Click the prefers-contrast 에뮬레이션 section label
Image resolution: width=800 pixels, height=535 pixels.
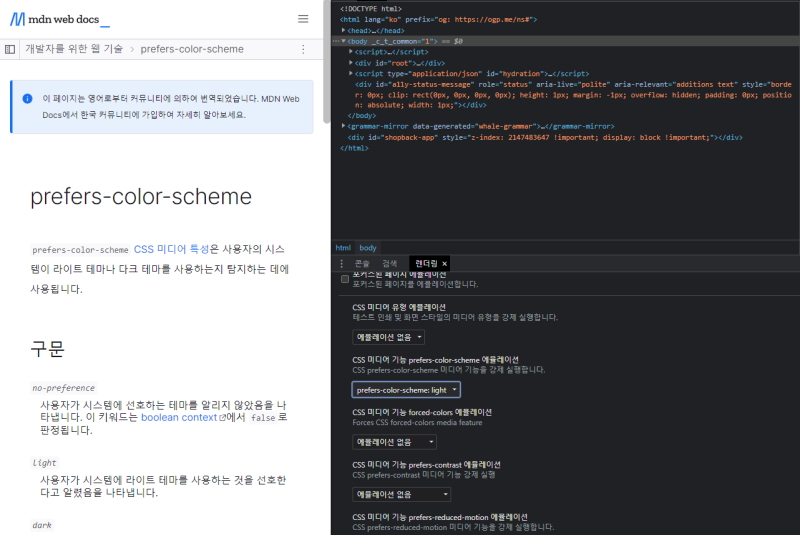(x=427, y=465)
